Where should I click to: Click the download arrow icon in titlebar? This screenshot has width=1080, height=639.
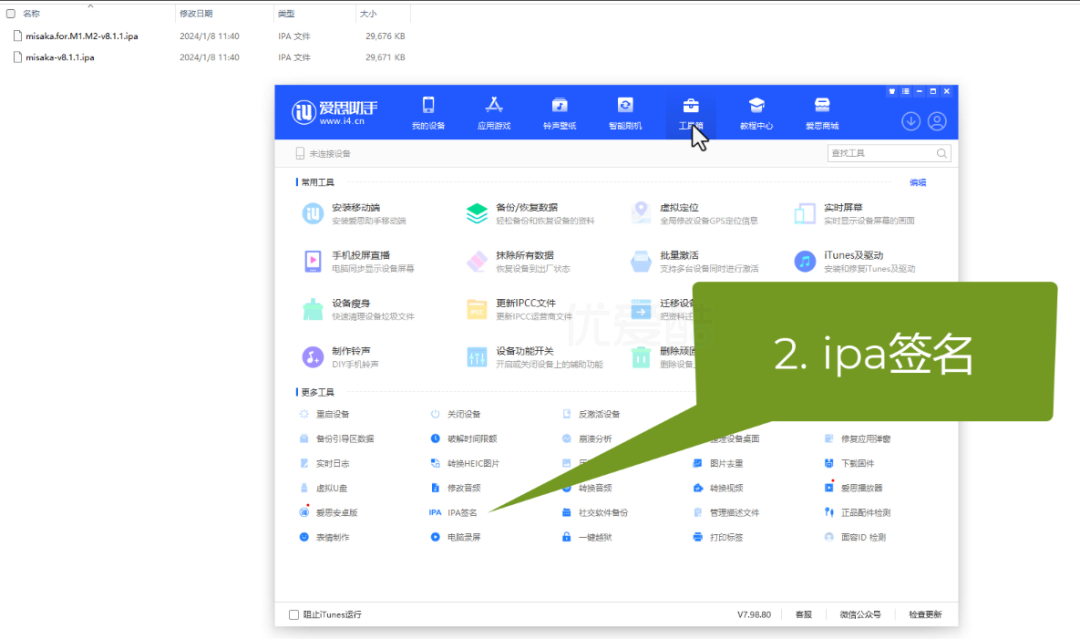tap(910, 120)
